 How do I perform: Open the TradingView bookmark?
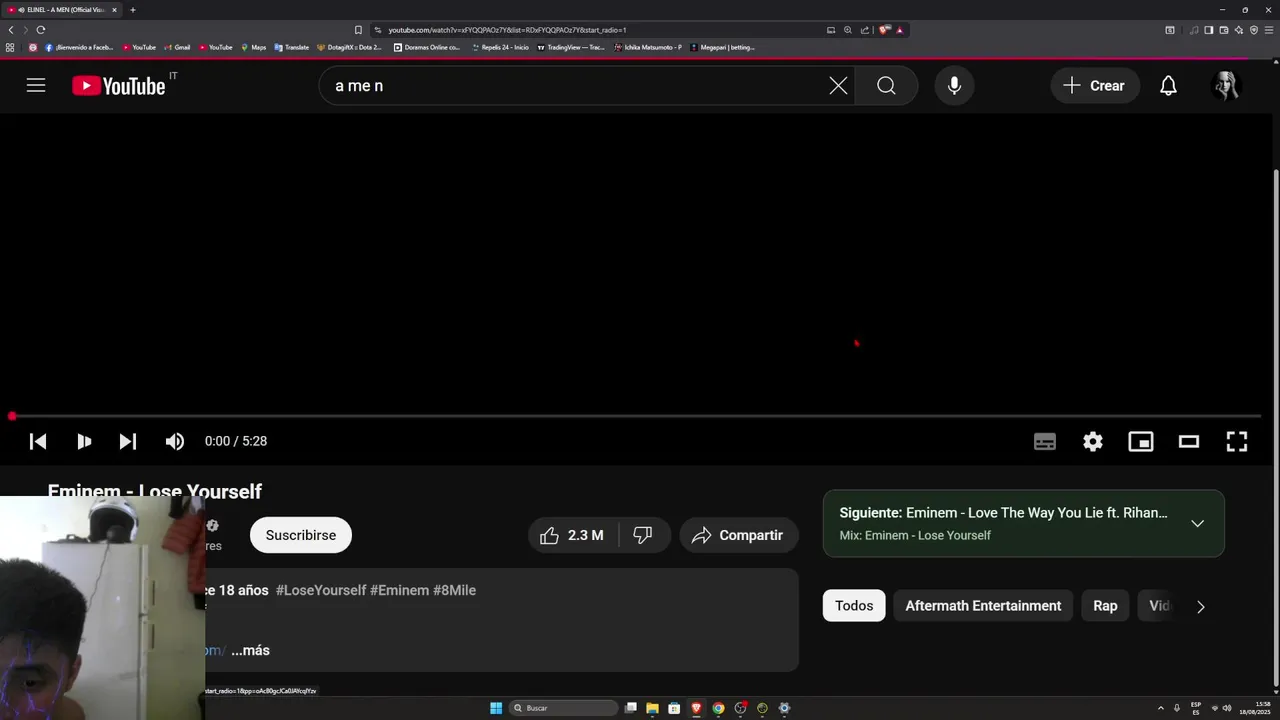571,47
